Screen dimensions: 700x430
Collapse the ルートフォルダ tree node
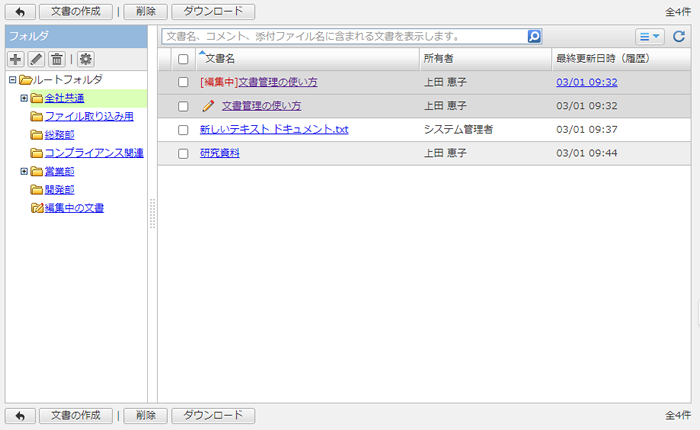[x=12, y=80]
